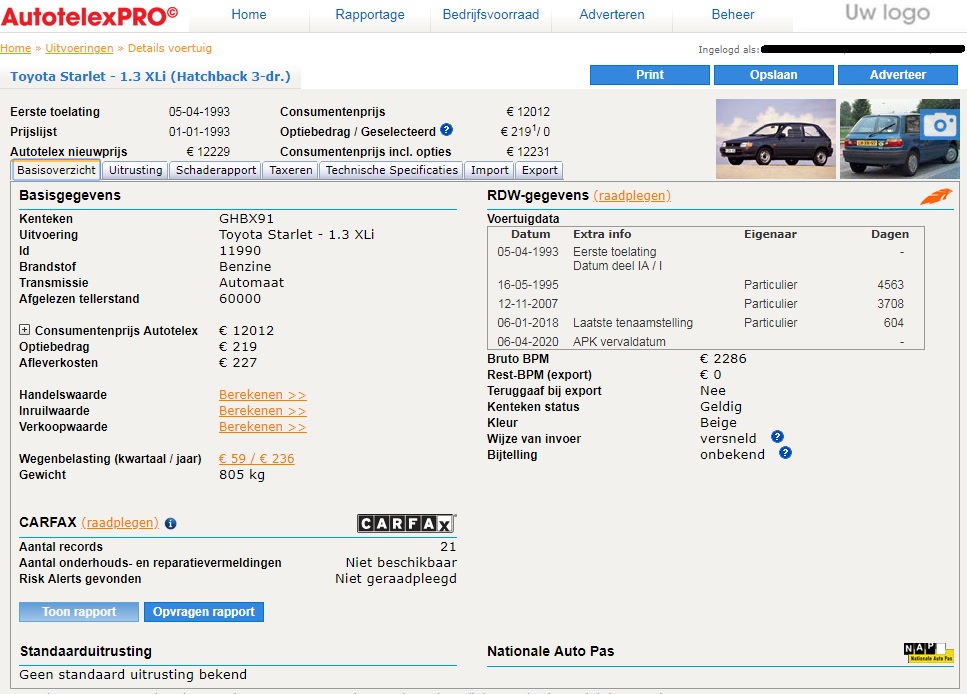
Task: View the first Toyota Starlet side photo
Action: (775, 138)
